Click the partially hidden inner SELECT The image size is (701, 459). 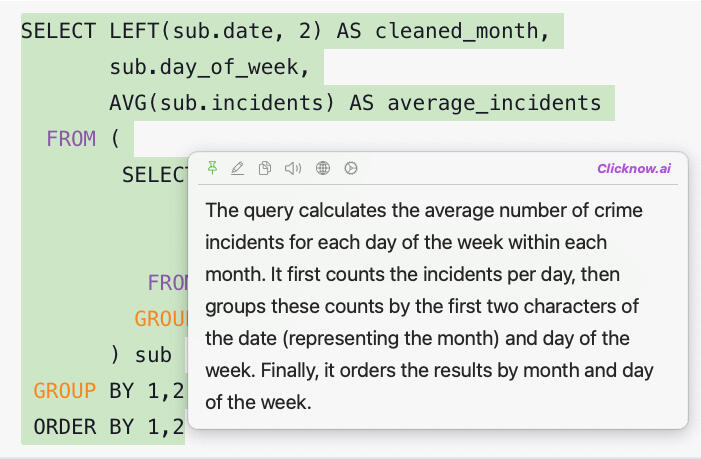[155, 175]
